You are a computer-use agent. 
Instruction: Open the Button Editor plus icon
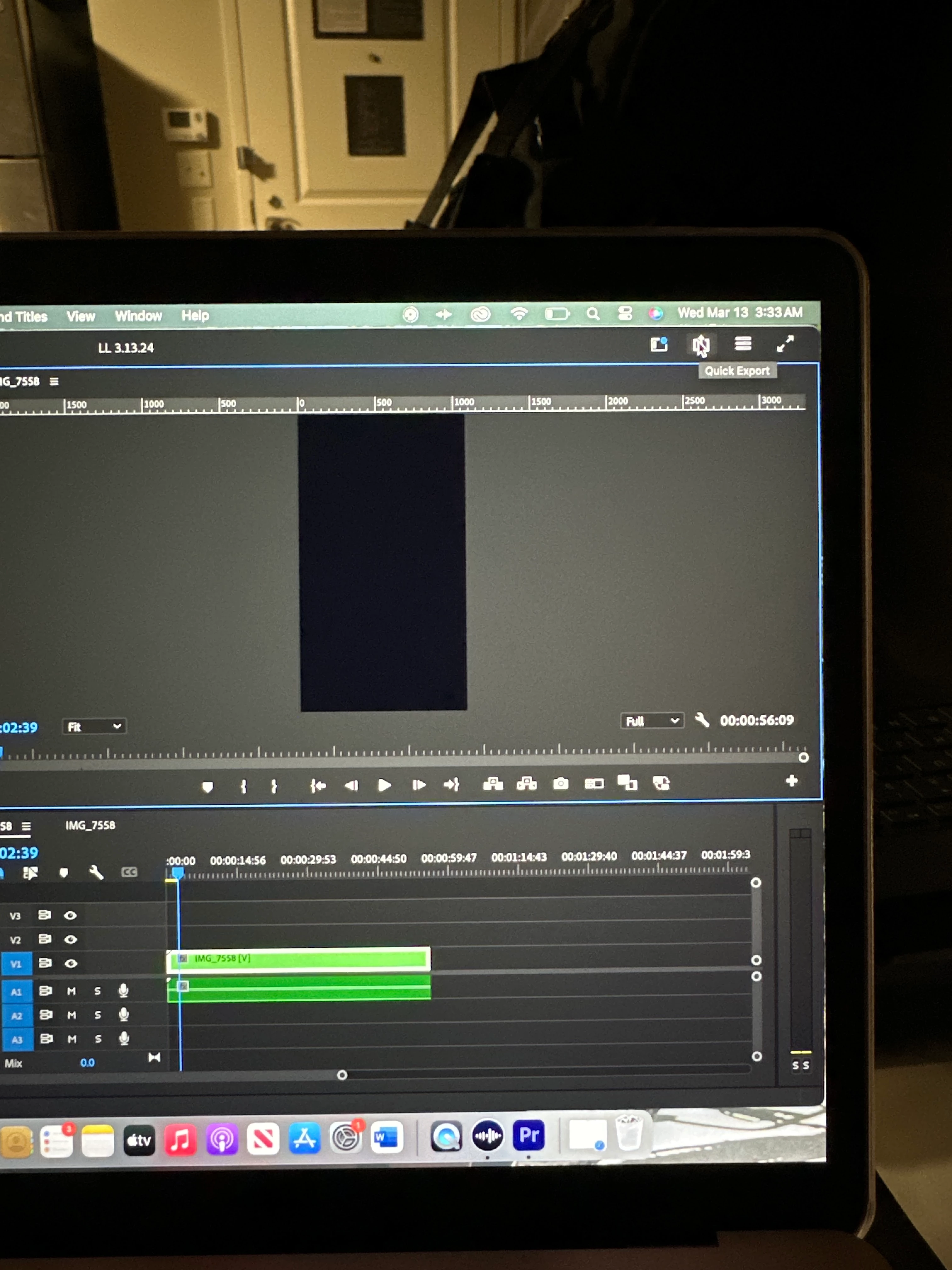(x=791, y=781)
